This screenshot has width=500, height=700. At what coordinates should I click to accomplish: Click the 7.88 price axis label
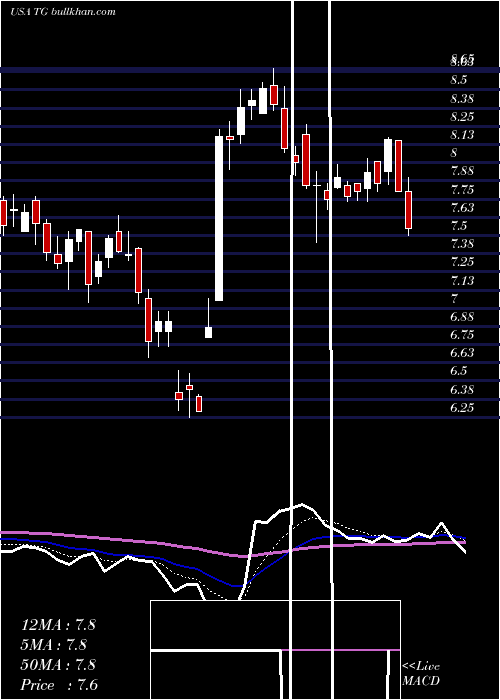click(462, 171)
